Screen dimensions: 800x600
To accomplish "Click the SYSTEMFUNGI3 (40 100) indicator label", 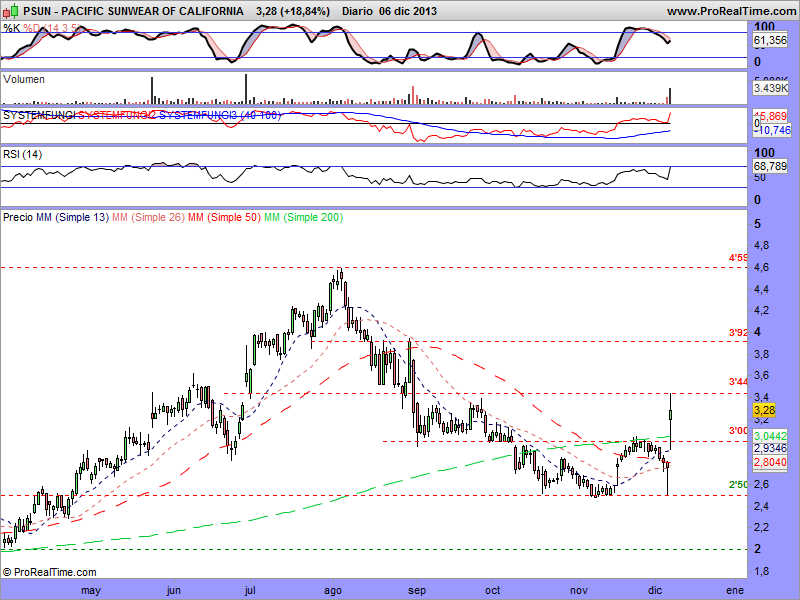I will (x=220, y=115).
